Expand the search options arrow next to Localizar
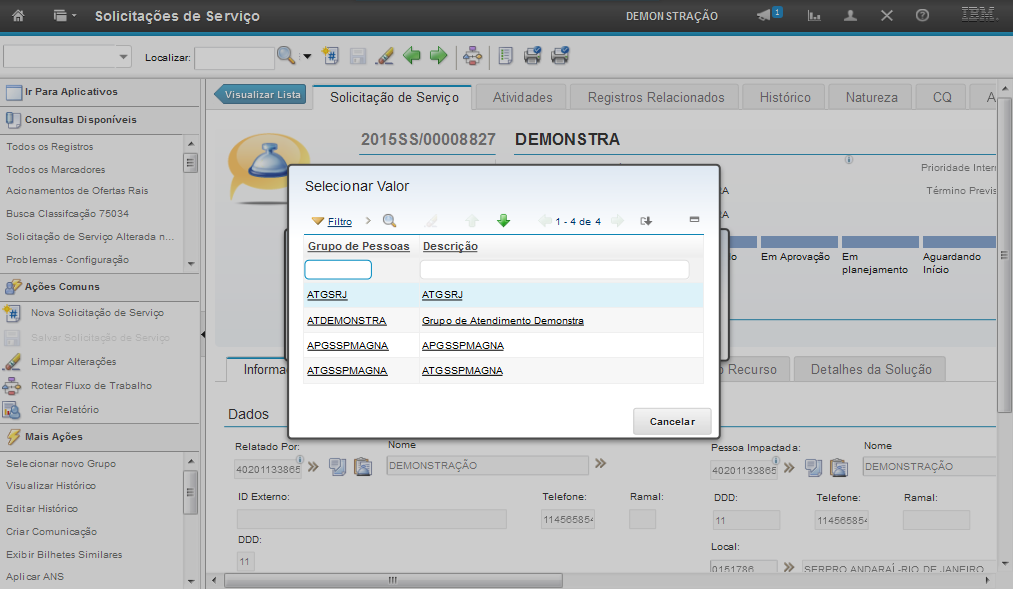The image size is (1013, 589). click(x=307, y=57)
